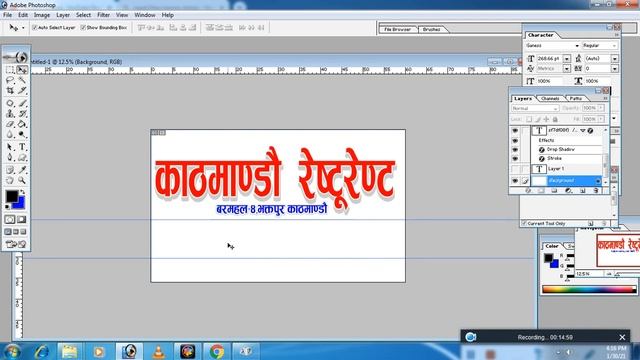Collapse effects of top text layer
This screenshot has width=640, height=360.
[583, 131]
